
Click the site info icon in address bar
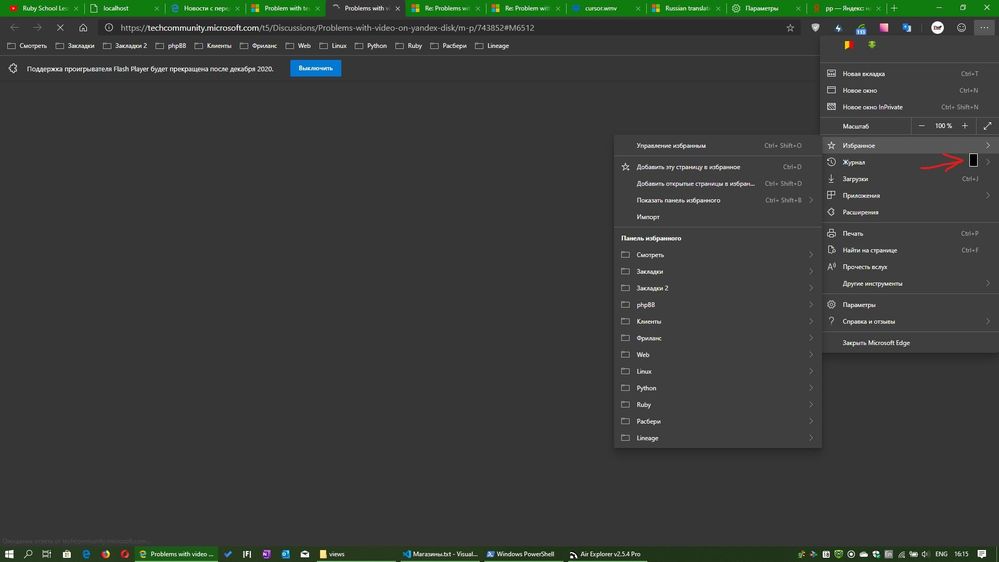[109, 28]
